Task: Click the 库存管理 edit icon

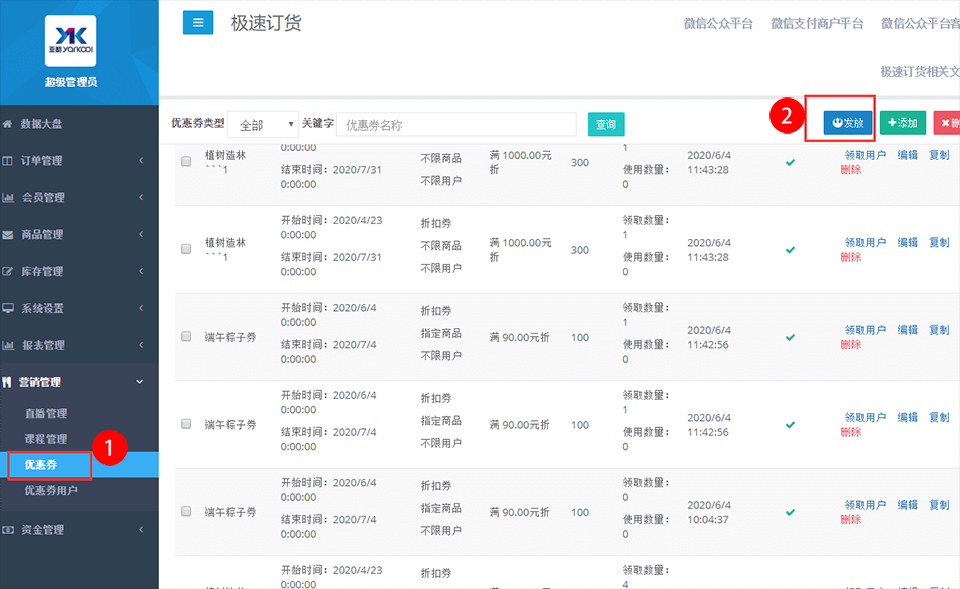Action: tap(7, 271)
